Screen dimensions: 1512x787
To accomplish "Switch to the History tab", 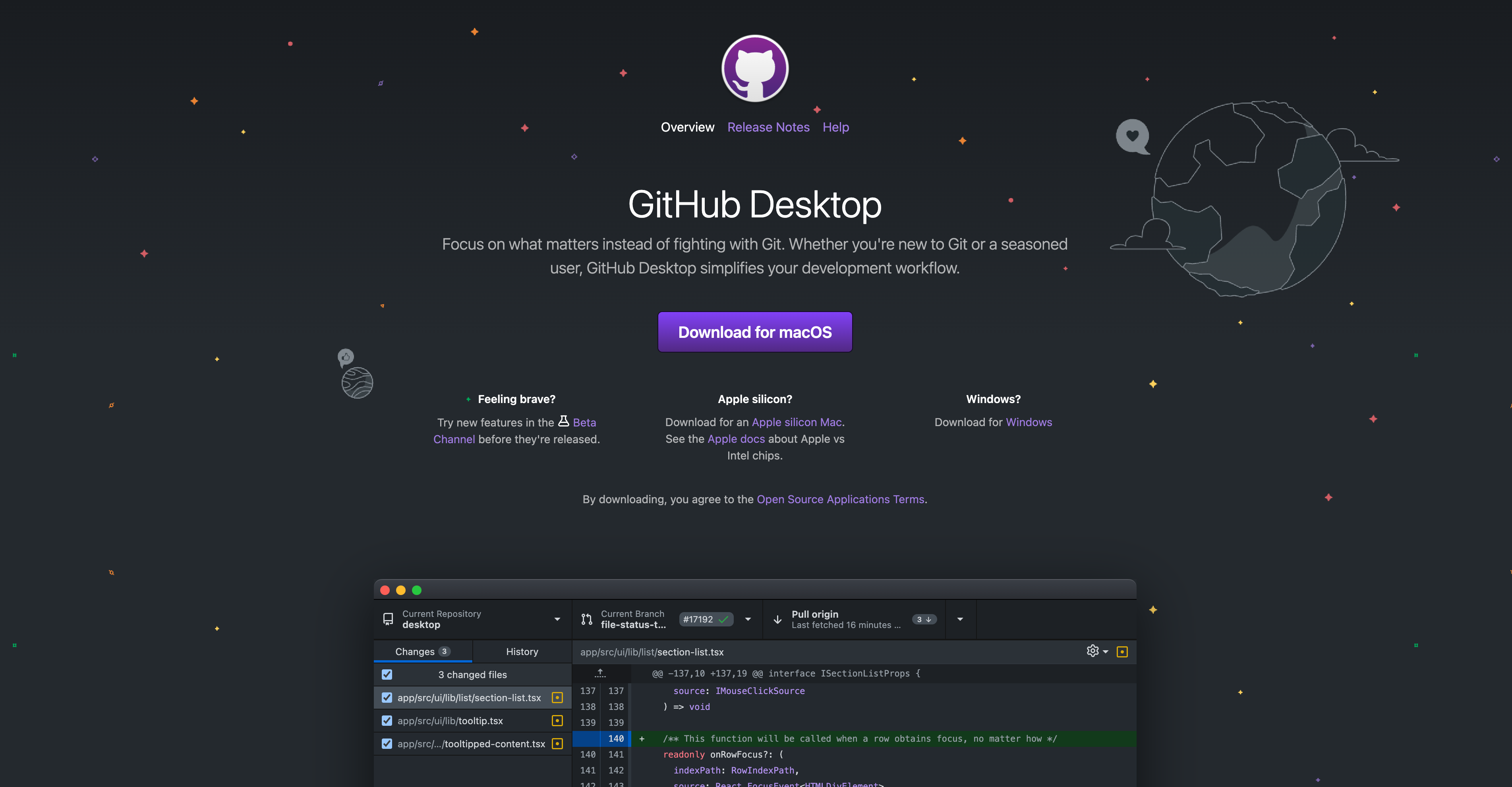I will coord(522,651).
